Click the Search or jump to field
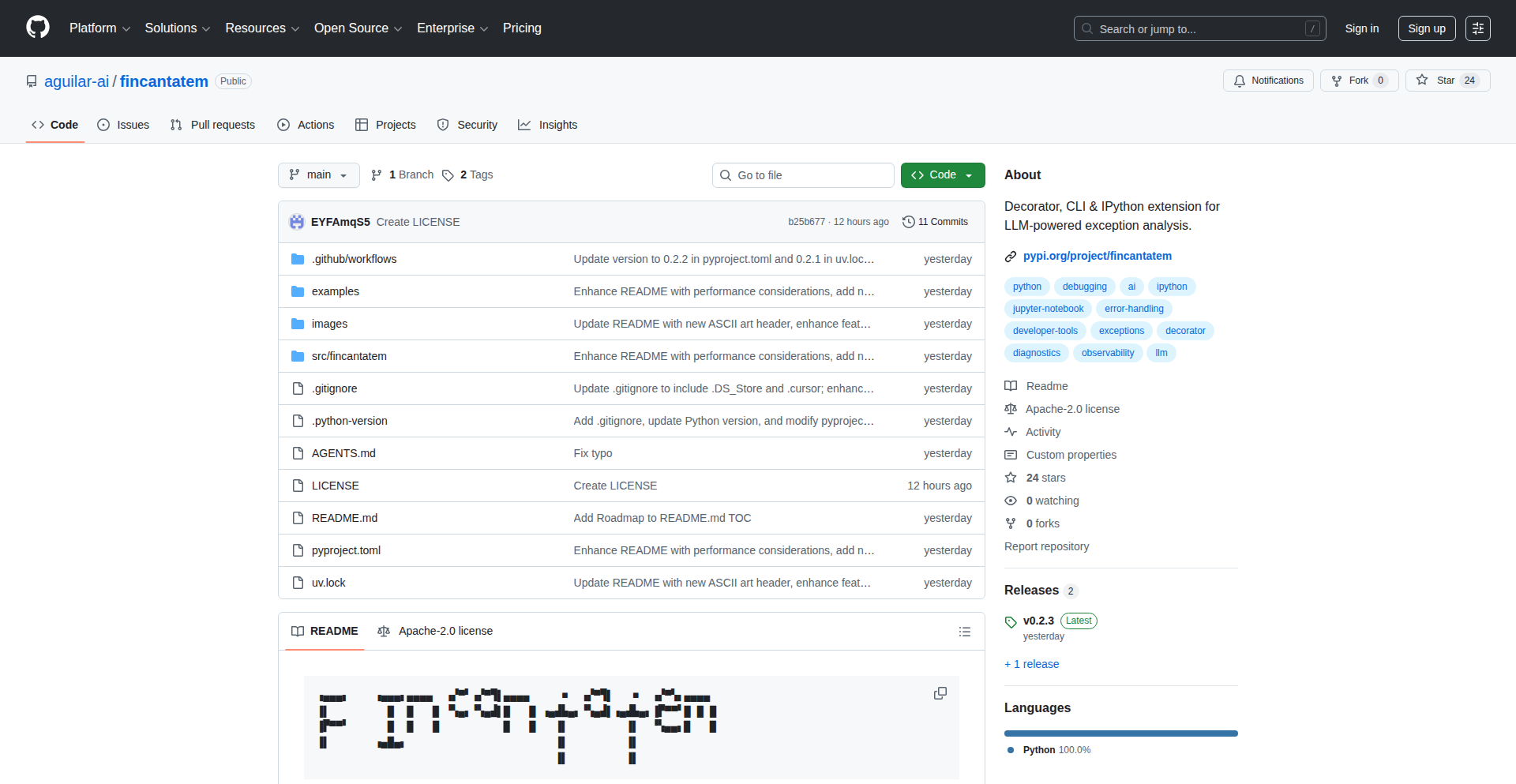1516x784 pixels. (1200, 28)
